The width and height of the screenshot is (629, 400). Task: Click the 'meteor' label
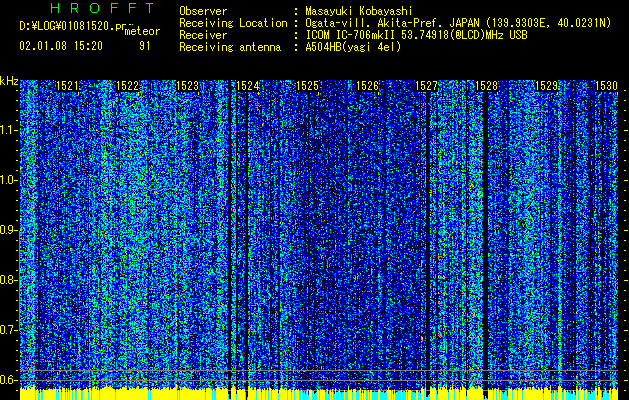142,31
